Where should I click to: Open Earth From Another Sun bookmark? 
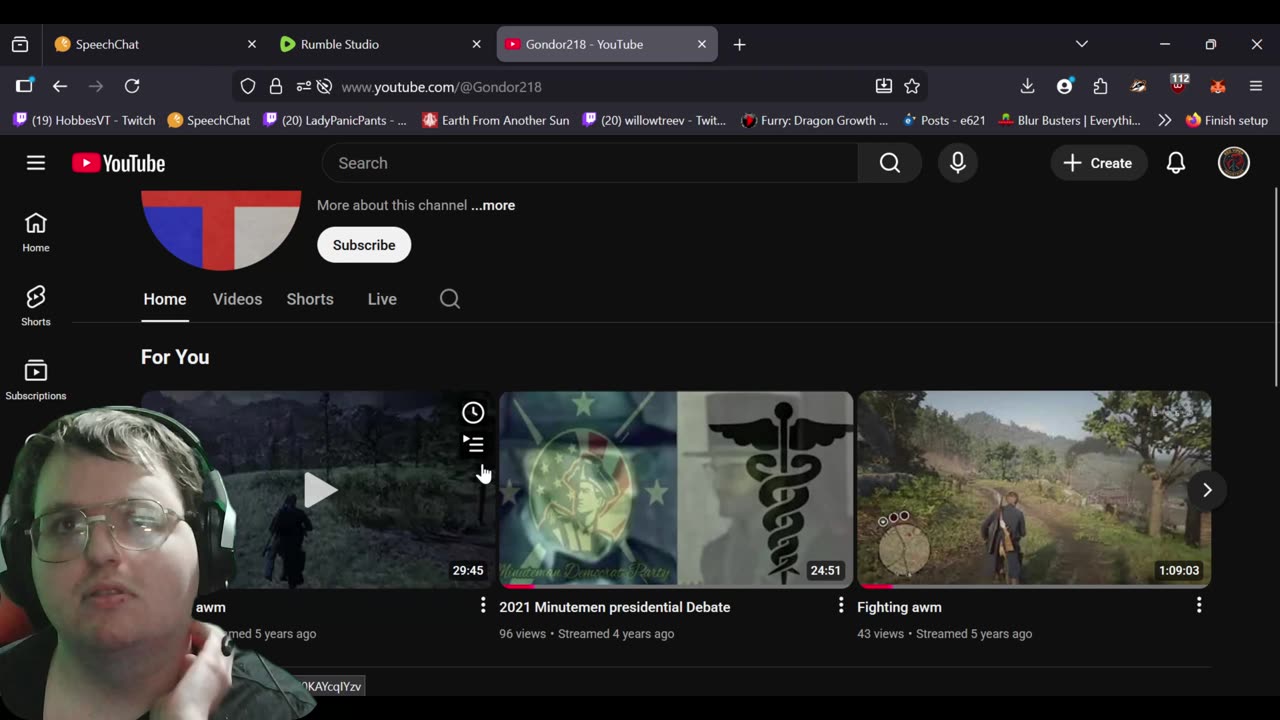495,120
